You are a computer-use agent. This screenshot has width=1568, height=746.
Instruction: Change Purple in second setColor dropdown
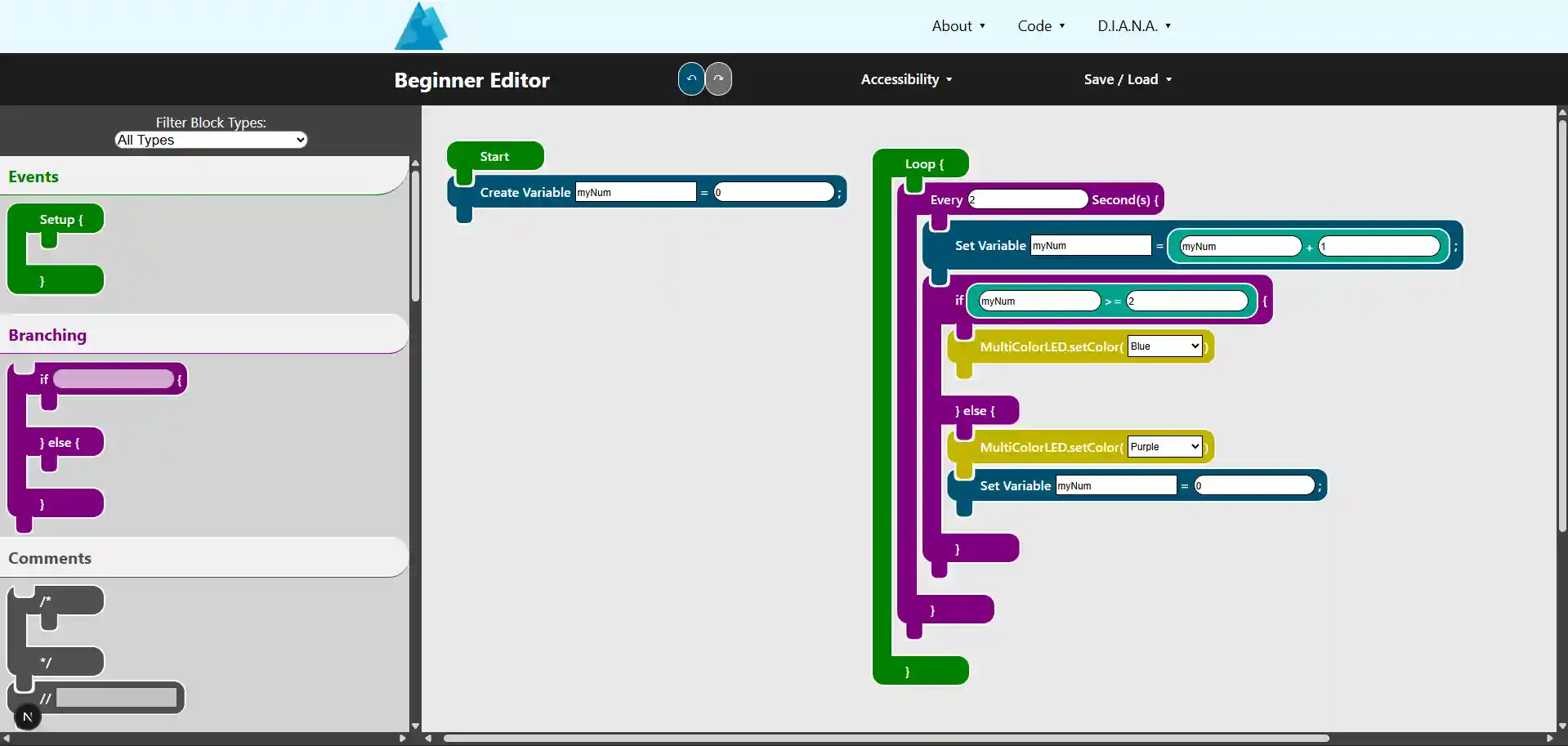1164,446
